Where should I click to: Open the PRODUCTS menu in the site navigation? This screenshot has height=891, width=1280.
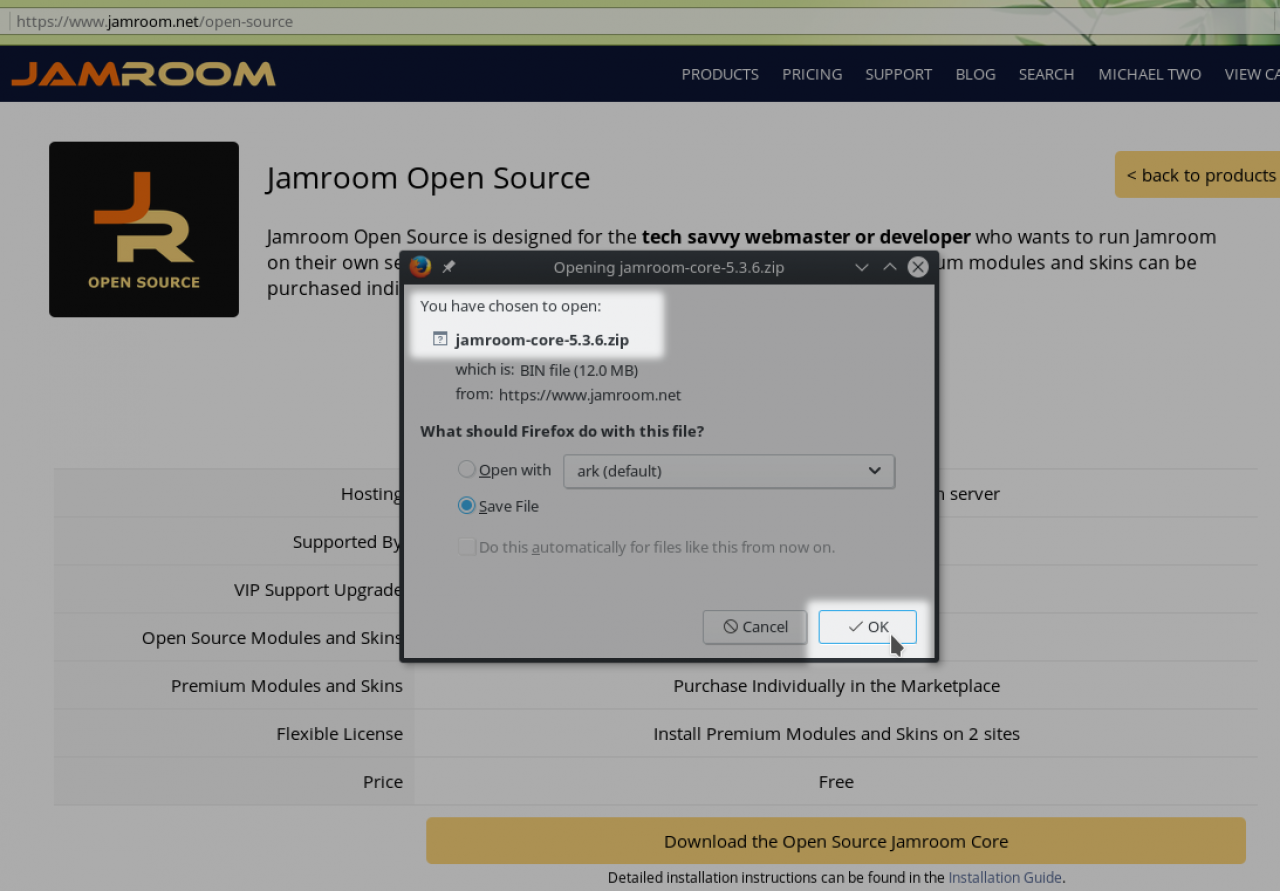click(x=720, y=74)
